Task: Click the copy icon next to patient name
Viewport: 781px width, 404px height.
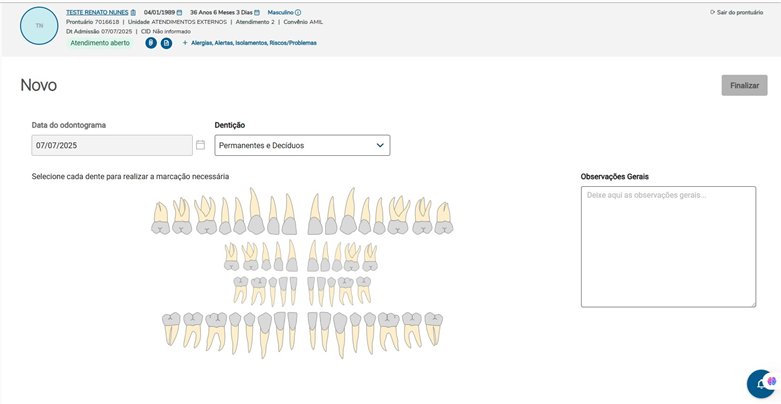Action: click(x=133, y=12)
